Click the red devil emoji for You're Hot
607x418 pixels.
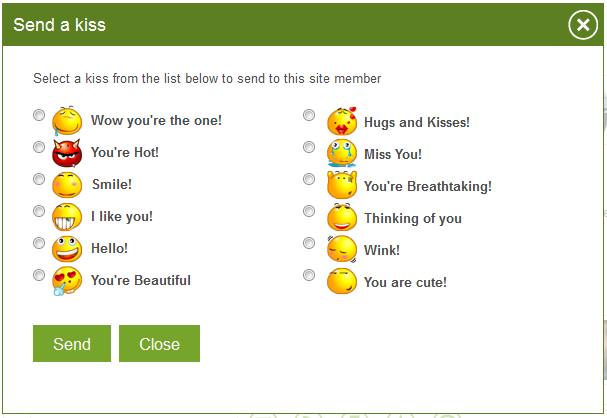point(67,153)
